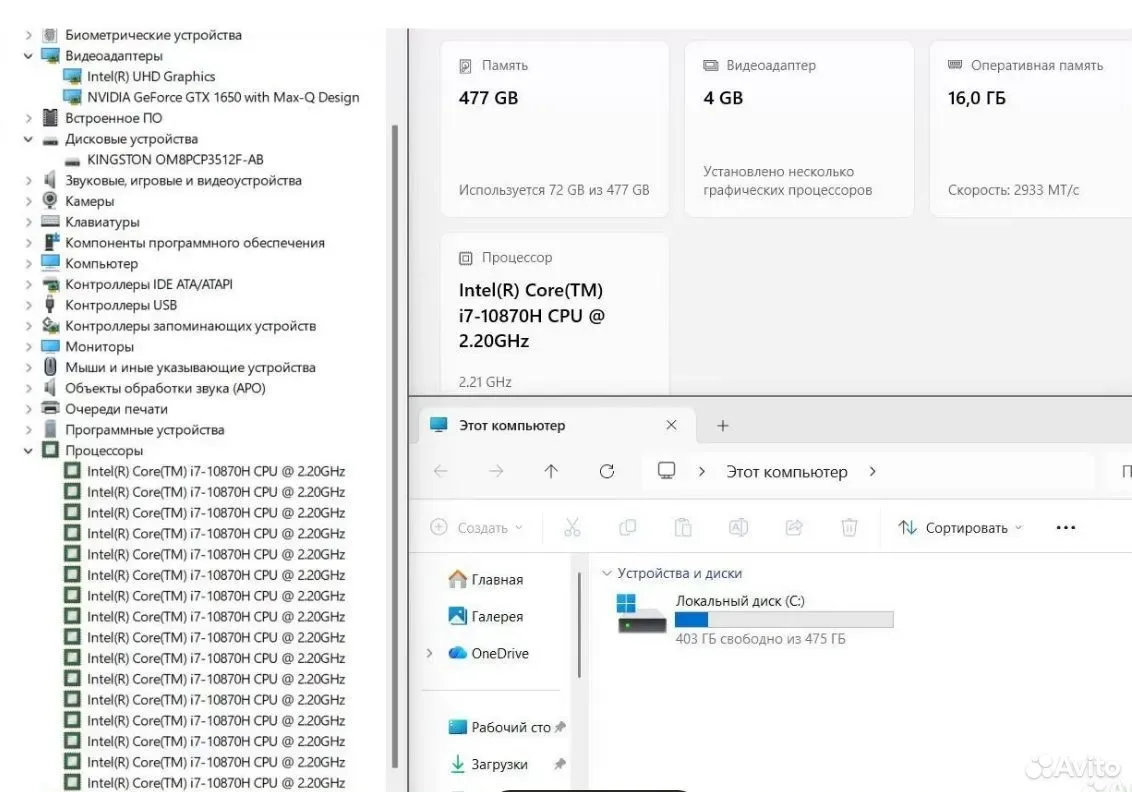Screen dimensions: 1132x792
Task: Select 'Компоненты программного обеспечения' item
Action: pos(195,243)
